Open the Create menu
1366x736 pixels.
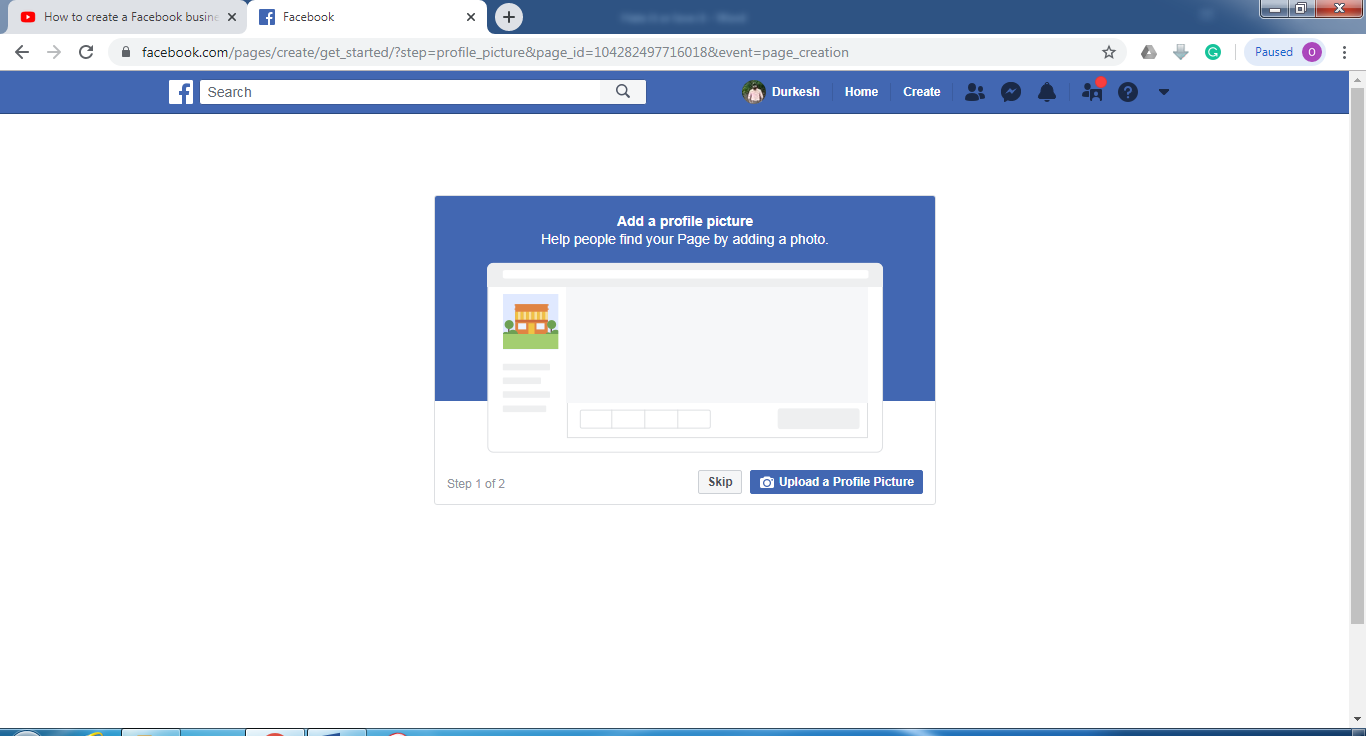coord(922,92)
